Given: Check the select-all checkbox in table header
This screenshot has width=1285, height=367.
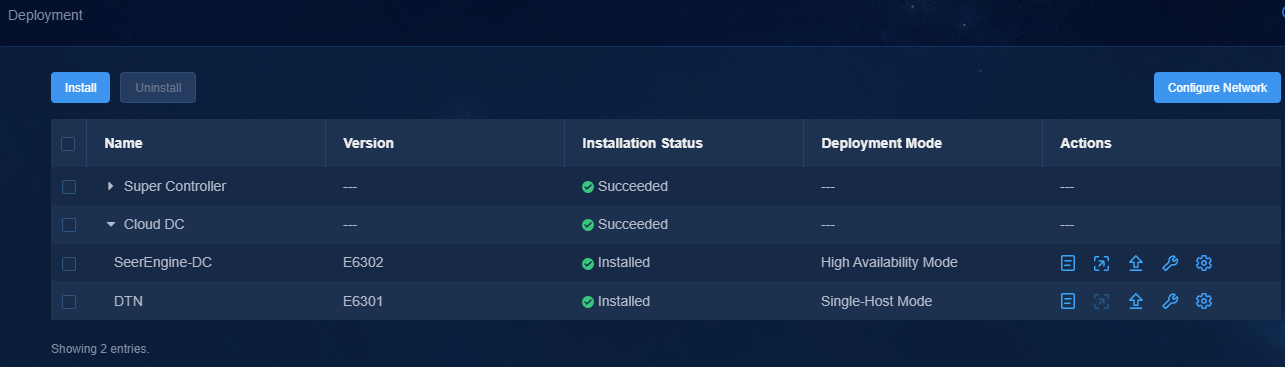Looking at the screenshot, I should point(68,144).
